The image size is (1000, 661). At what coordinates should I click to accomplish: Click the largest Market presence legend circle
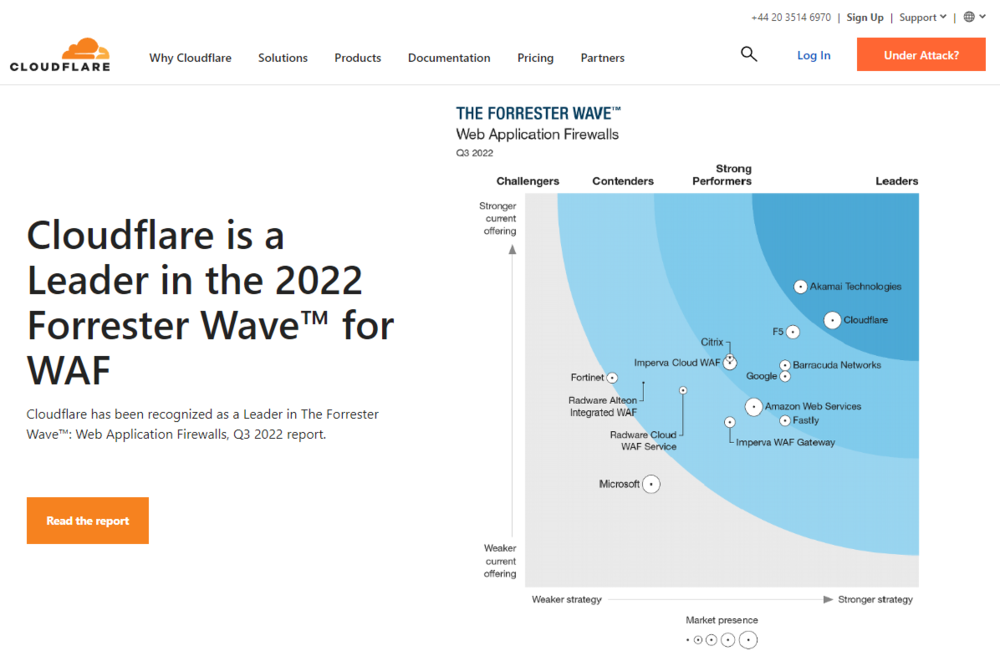click(x=748, y=639)
